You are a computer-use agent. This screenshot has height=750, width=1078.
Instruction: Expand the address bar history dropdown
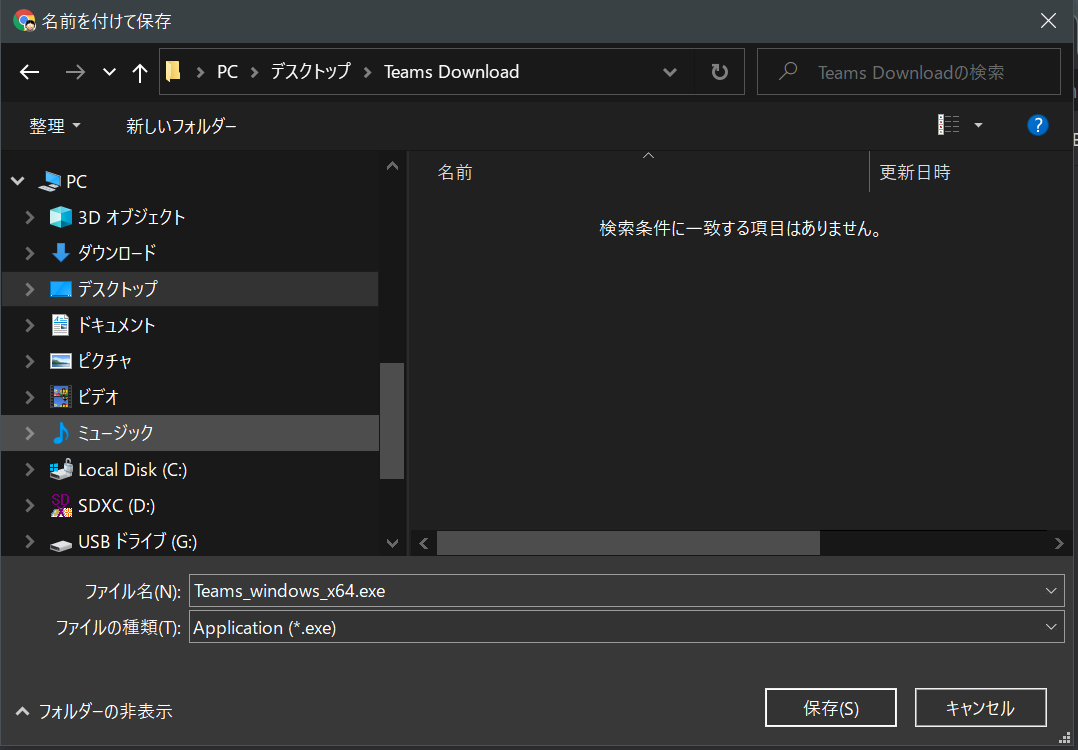[670, 71]
